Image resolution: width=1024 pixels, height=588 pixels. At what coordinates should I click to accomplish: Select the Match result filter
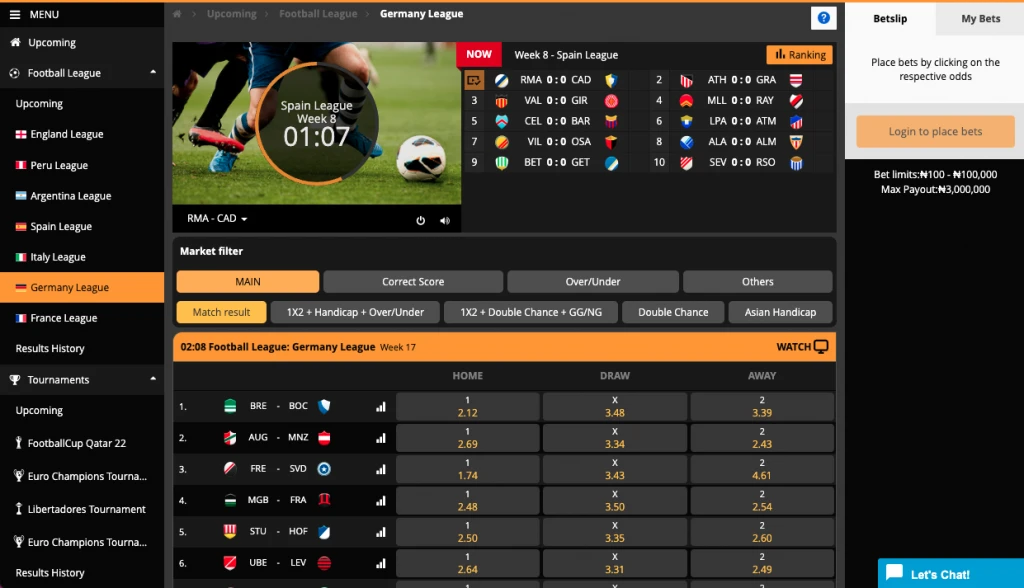pyautogui.click(x=221, y=312)
